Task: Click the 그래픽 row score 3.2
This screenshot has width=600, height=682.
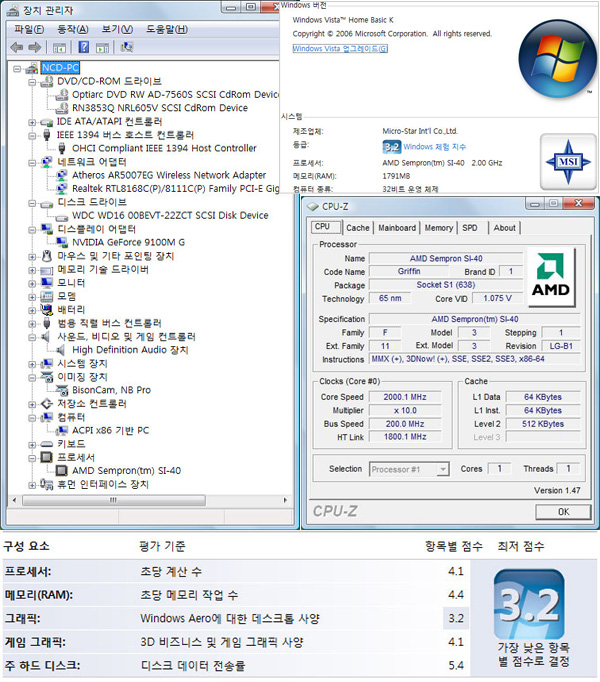Action: [x=456, y=618]
